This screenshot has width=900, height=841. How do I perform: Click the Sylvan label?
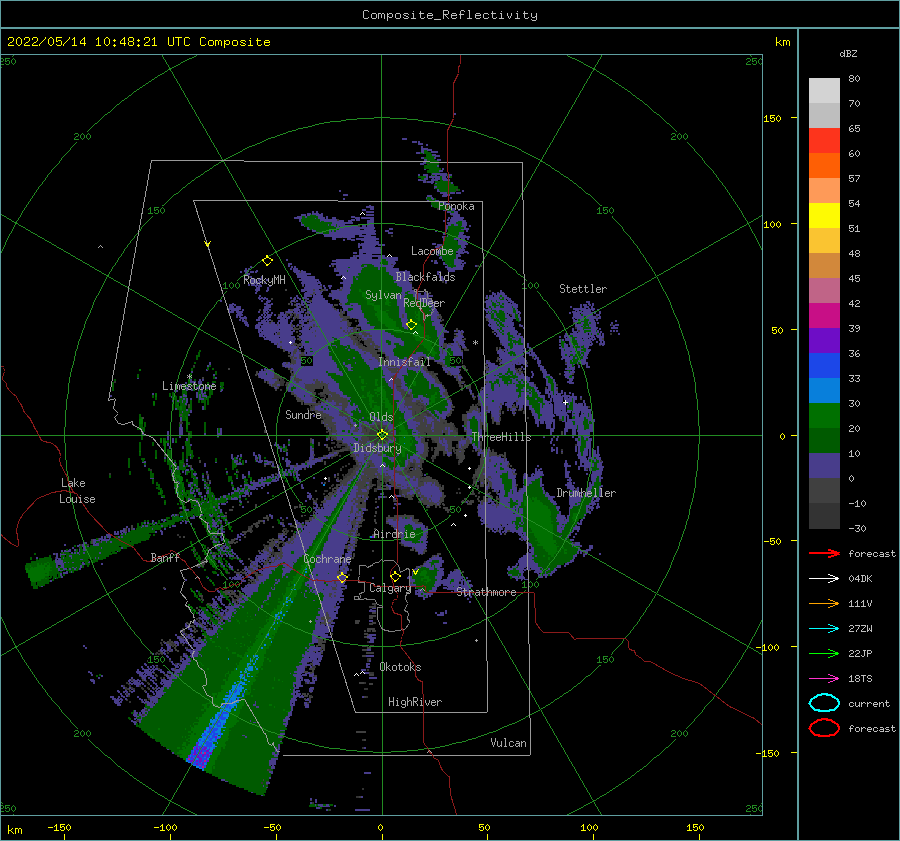[x=383, y=295]
